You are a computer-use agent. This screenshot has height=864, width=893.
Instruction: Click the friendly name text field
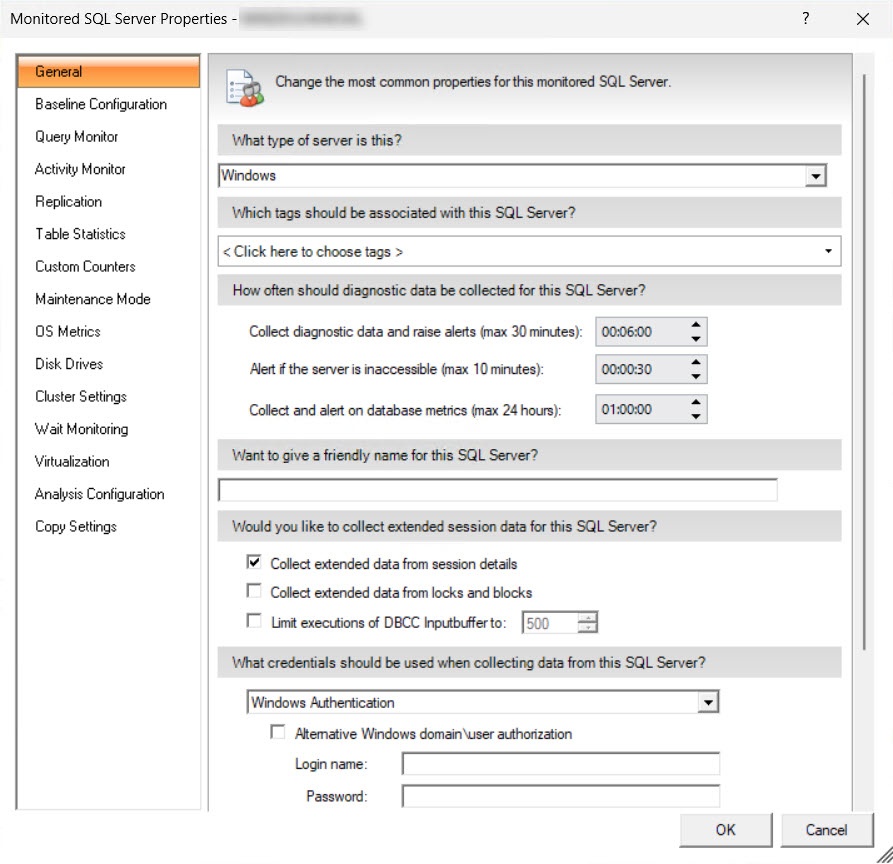497,490
